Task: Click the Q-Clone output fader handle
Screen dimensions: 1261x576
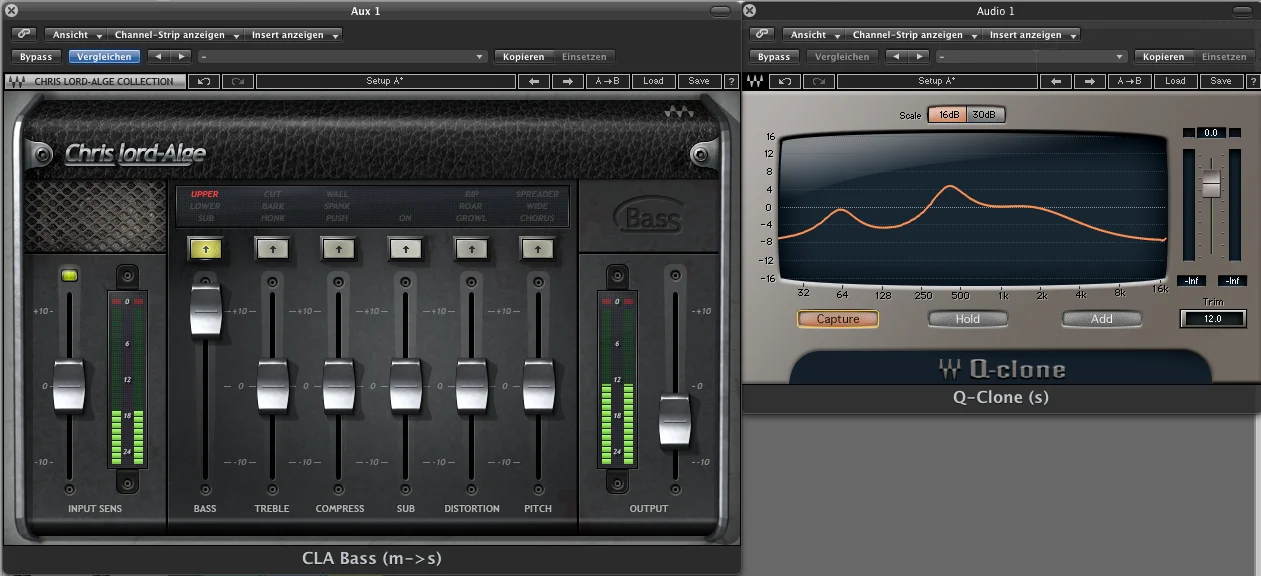Action: pos(1211,184)
